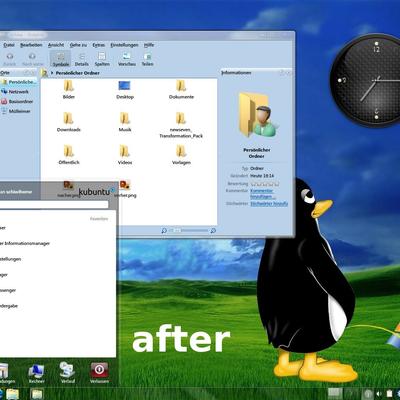Image resolution: width=400 pixels, height=400 pixels.
Task: Open the Hilfe menu
Action: (149, 45)
